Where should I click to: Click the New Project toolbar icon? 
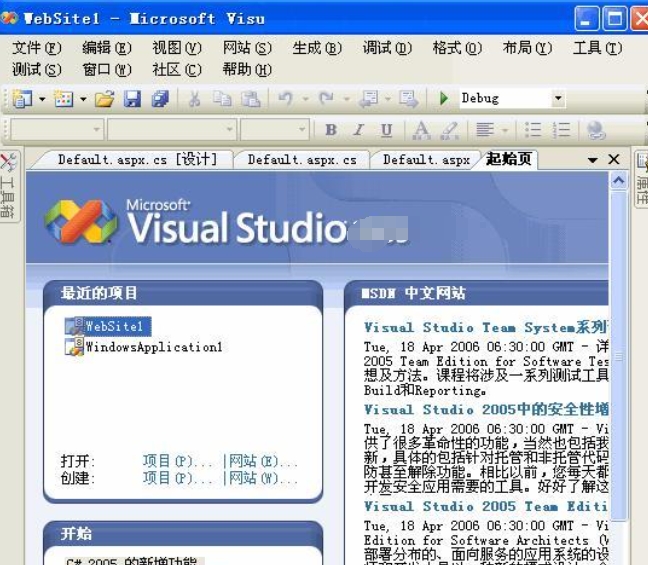point(21,99)
